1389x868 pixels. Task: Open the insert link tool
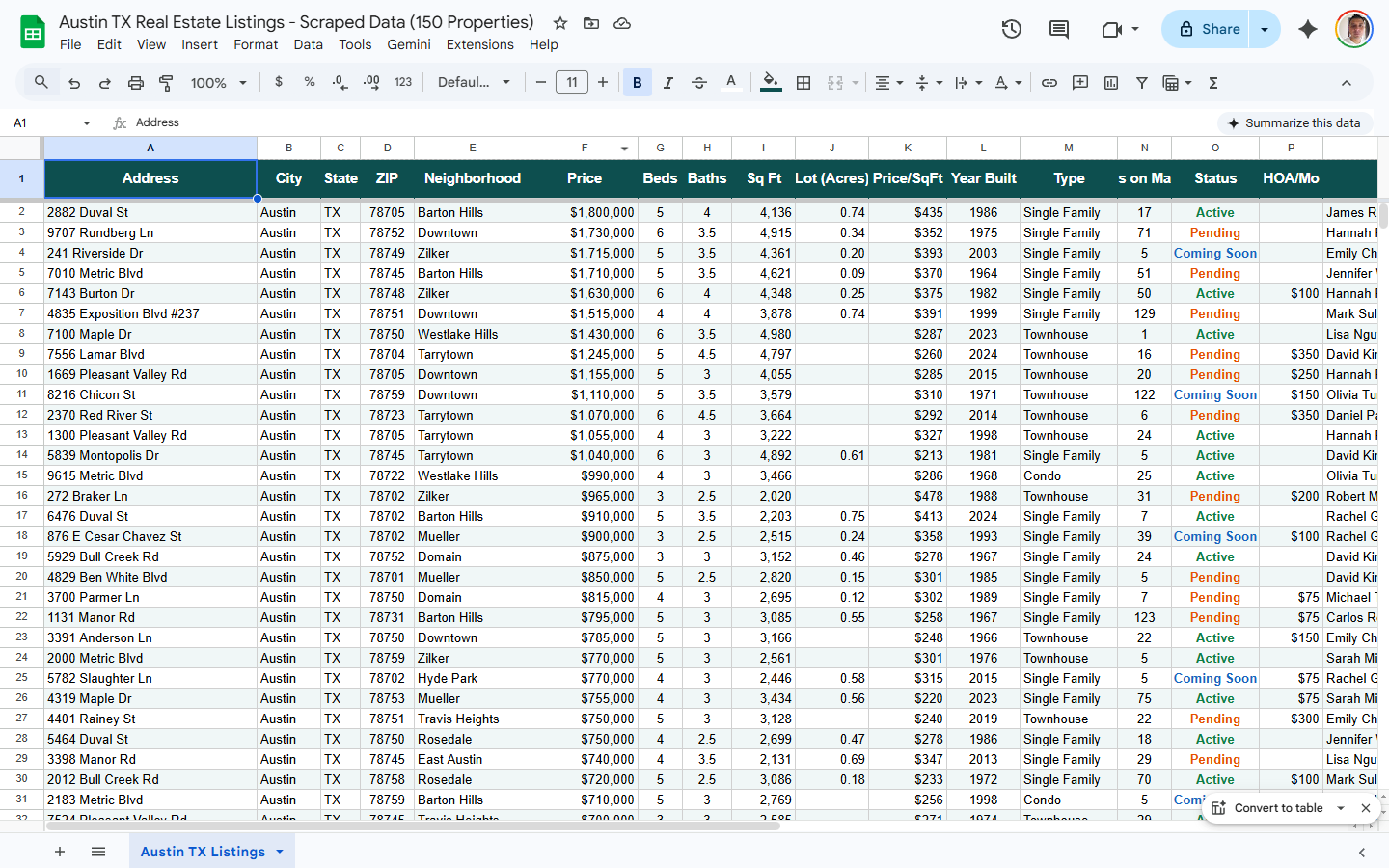(1049, 82)
